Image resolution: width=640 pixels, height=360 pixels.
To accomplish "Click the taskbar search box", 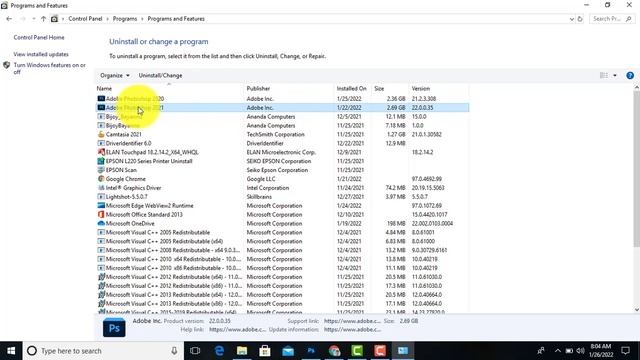I will (x=103, y=351).
